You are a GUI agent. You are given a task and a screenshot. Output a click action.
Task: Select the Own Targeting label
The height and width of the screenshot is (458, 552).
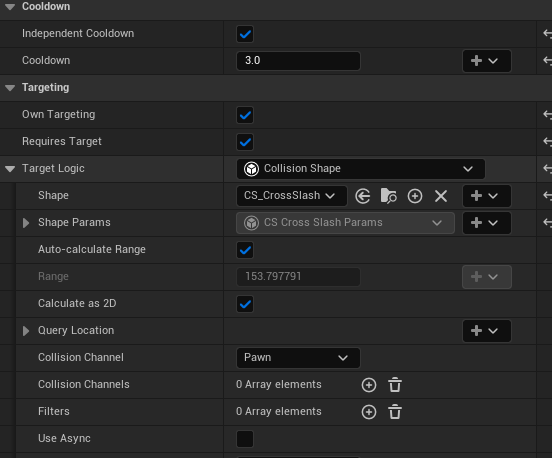[x=58, y=114]
